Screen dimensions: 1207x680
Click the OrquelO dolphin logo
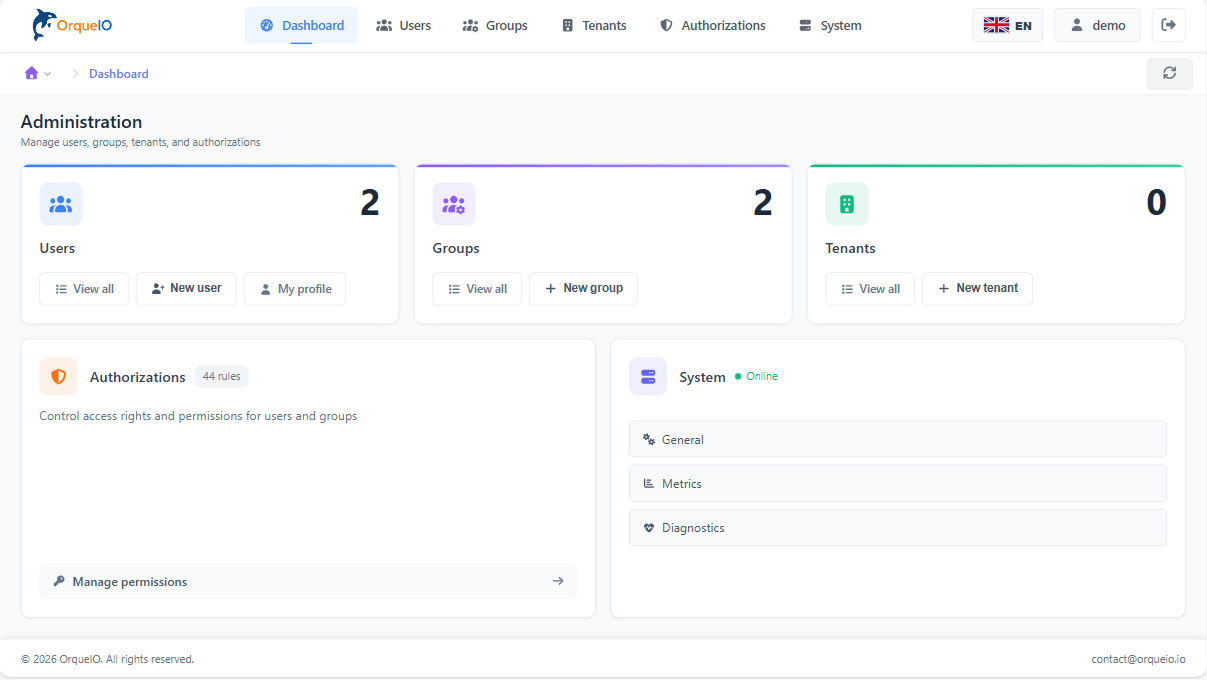click(x=40, y=24)
